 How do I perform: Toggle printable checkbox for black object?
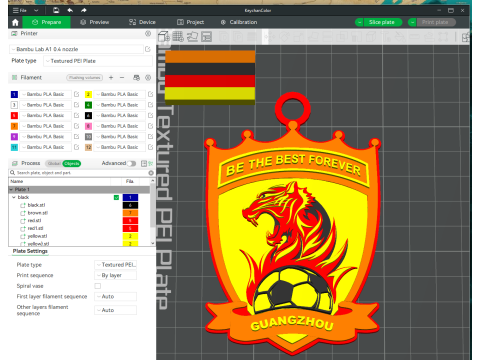click(116, 197)
